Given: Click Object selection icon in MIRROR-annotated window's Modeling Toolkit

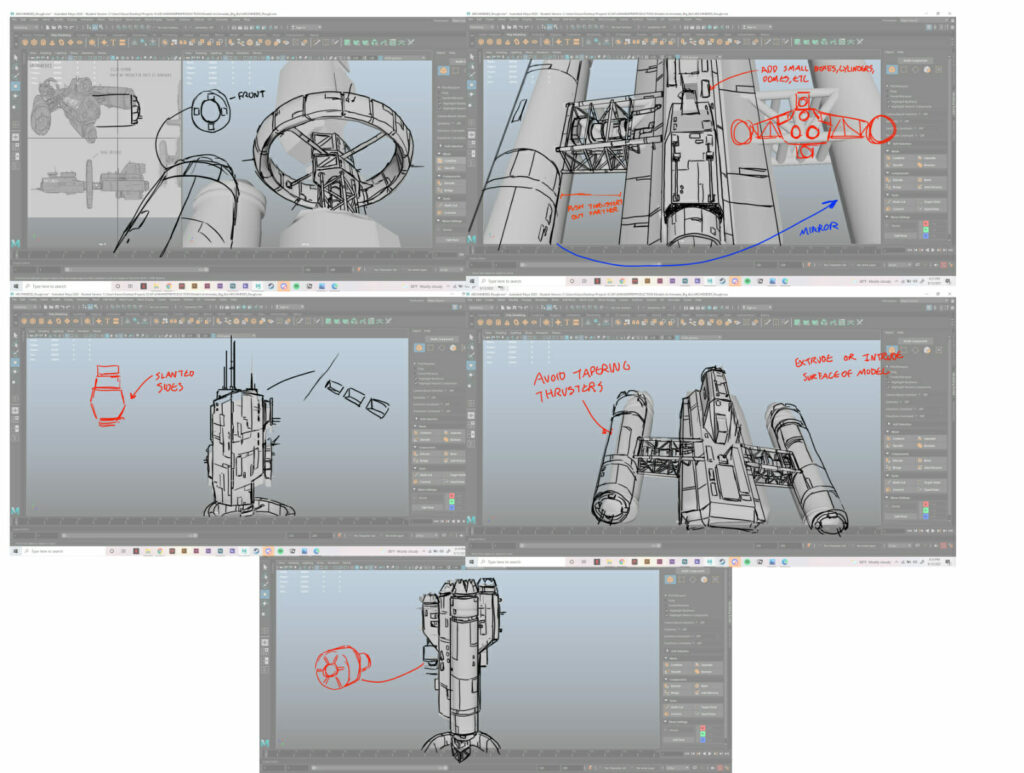Looking at the screenshot, I should point(893,69).
